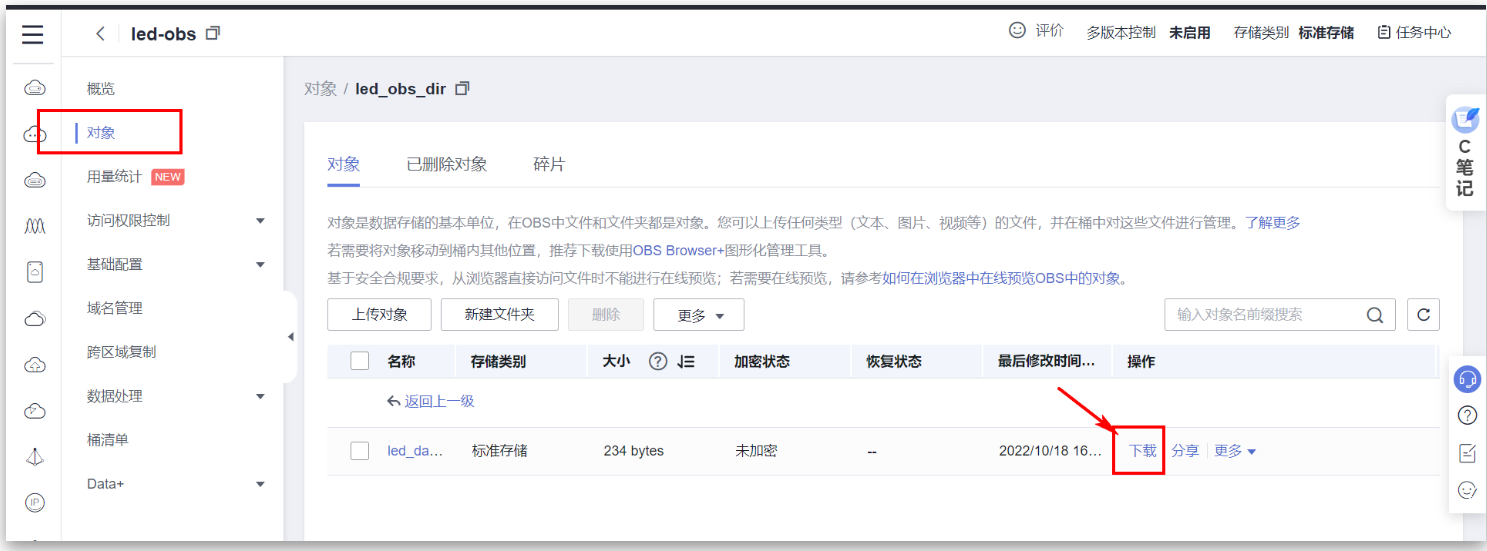Select 对象 in the side menu

pyautogui.click(x=101, y=132)
